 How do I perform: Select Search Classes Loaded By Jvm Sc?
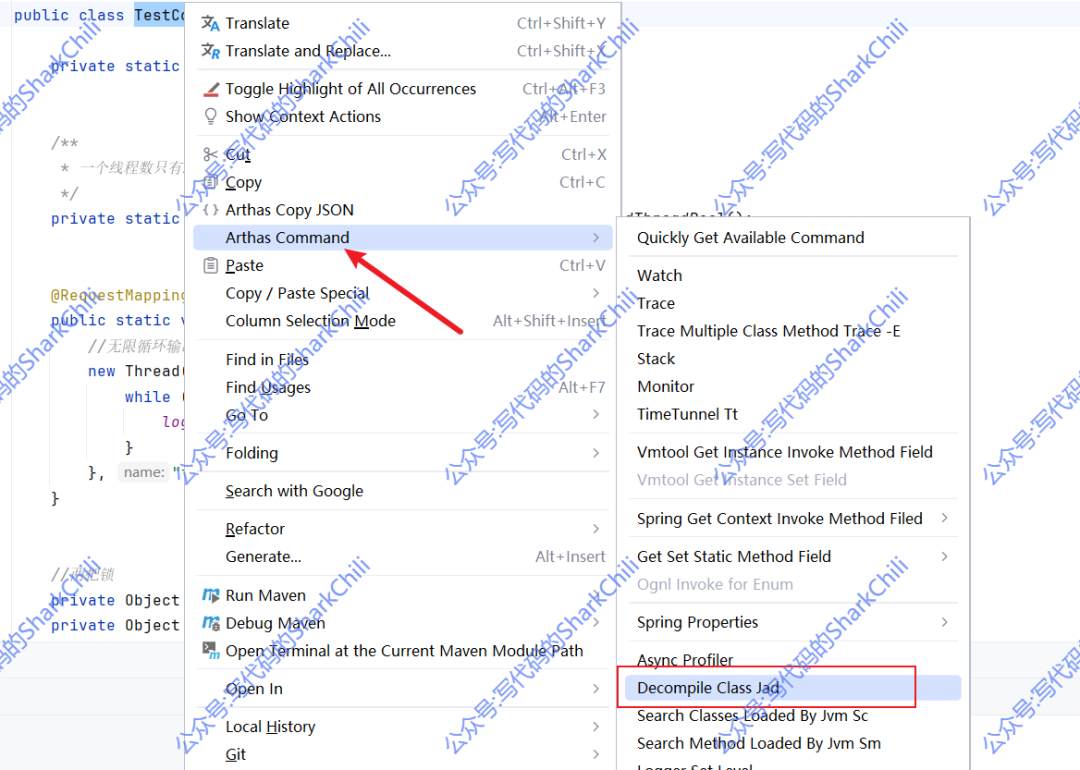coord(793,716)
